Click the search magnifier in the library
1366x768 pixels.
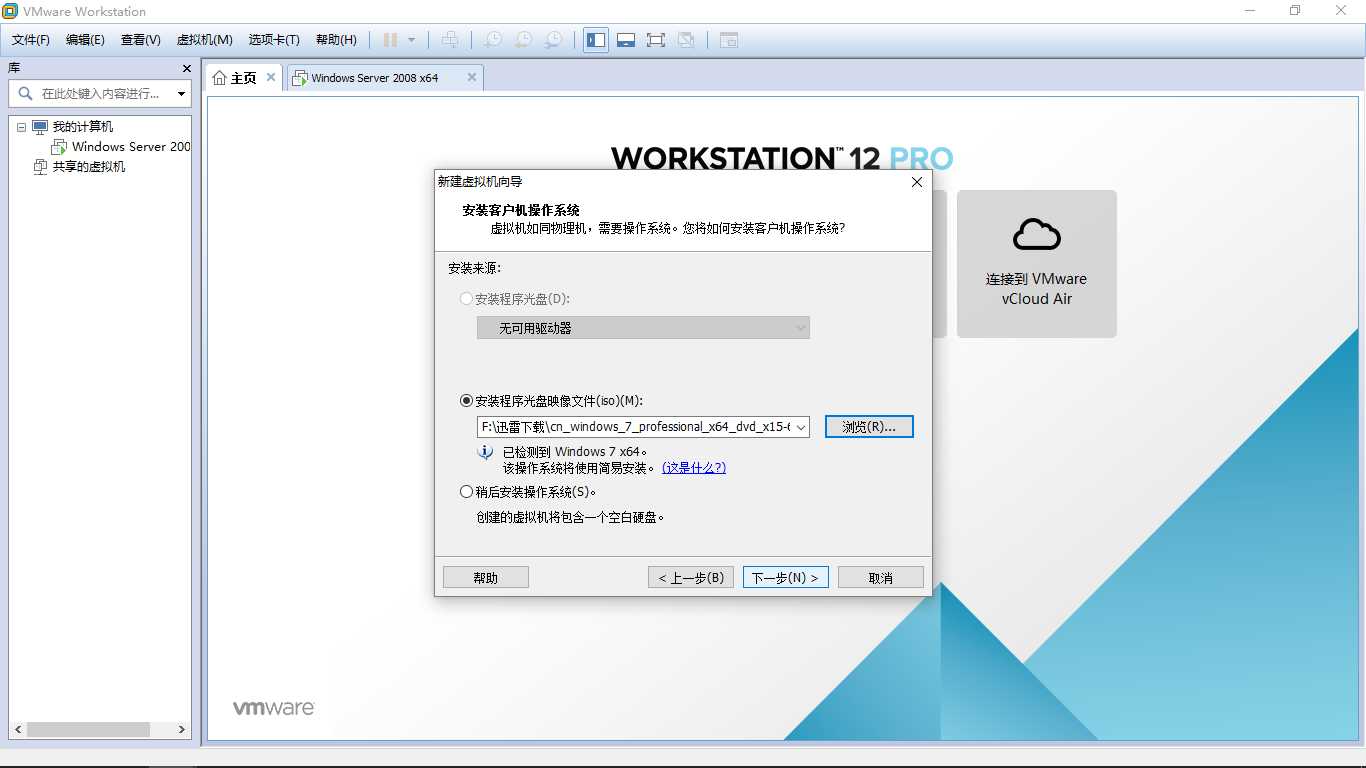pos(26,93)
